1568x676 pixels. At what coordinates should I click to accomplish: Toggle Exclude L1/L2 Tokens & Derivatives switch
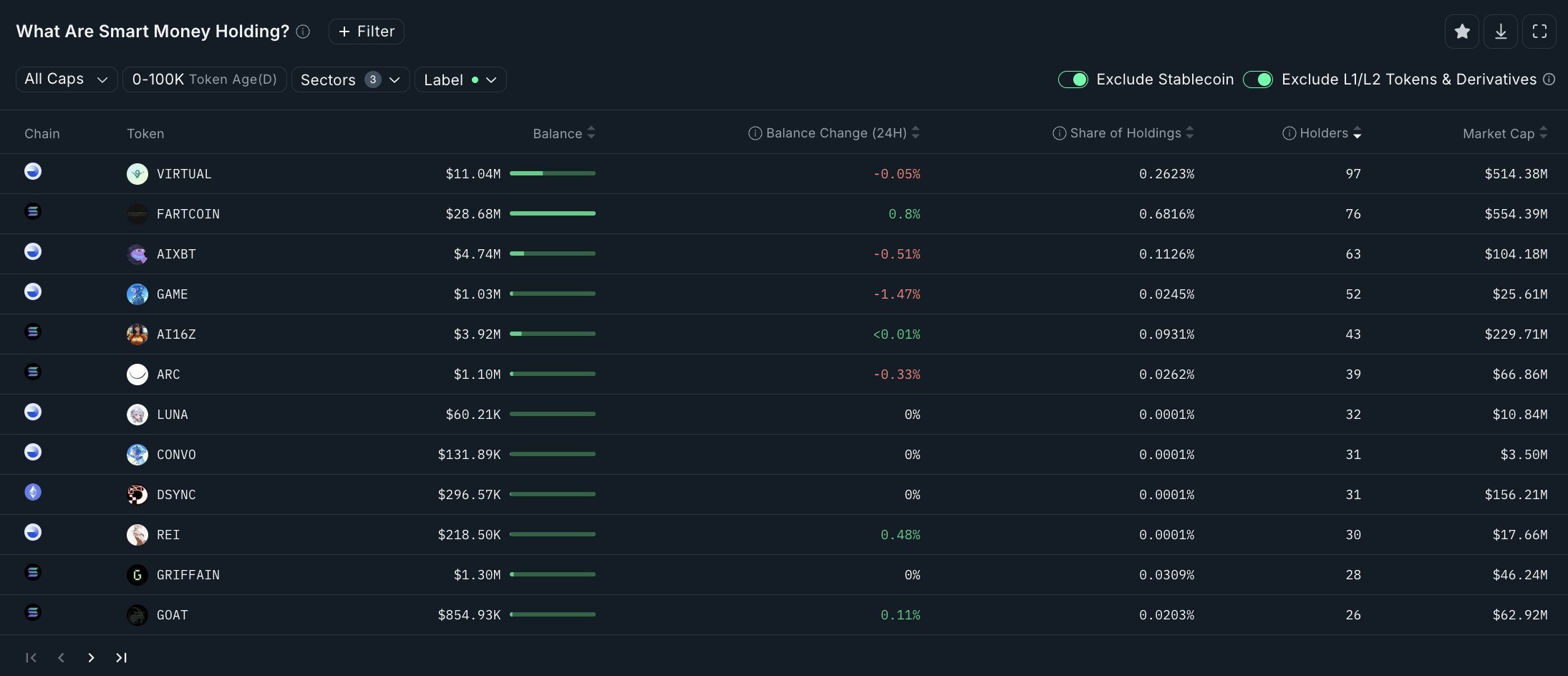(x=1257, y=79)
